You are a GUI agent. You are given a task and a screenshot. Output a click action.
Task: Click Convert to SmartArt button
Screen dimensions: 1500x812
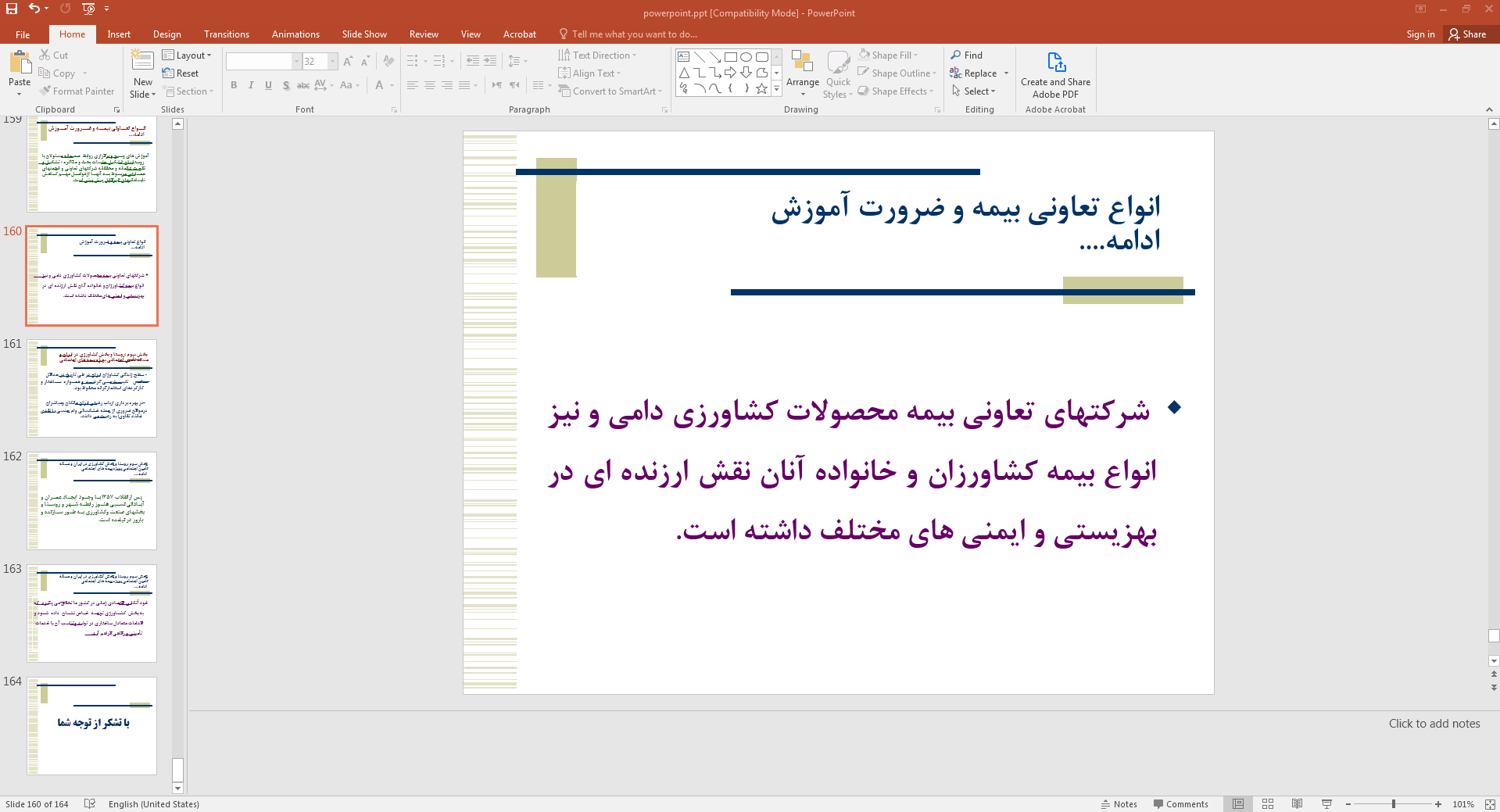click(x=610, y=91)
